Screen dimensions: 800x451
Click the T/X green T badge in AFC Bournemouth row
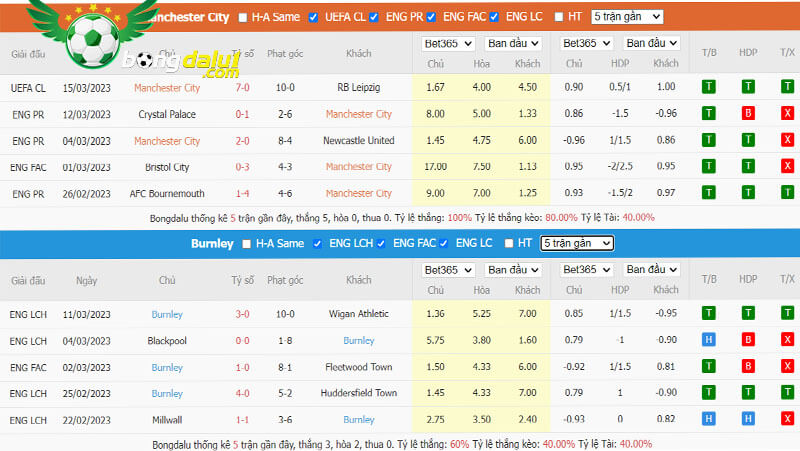[x=787, y=192]
